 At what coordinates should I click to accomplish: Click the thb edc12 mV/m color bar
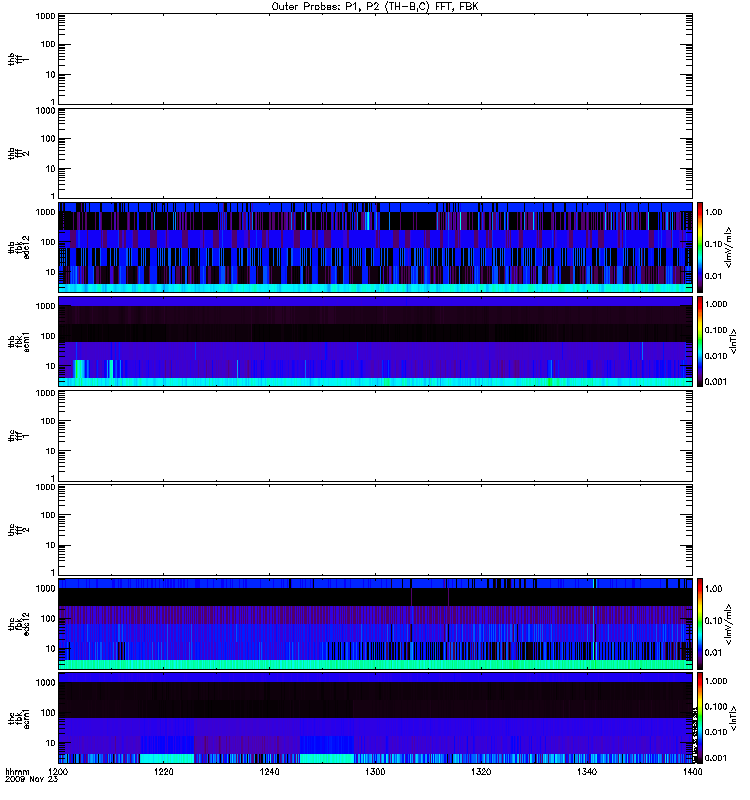tap(700, 247)
